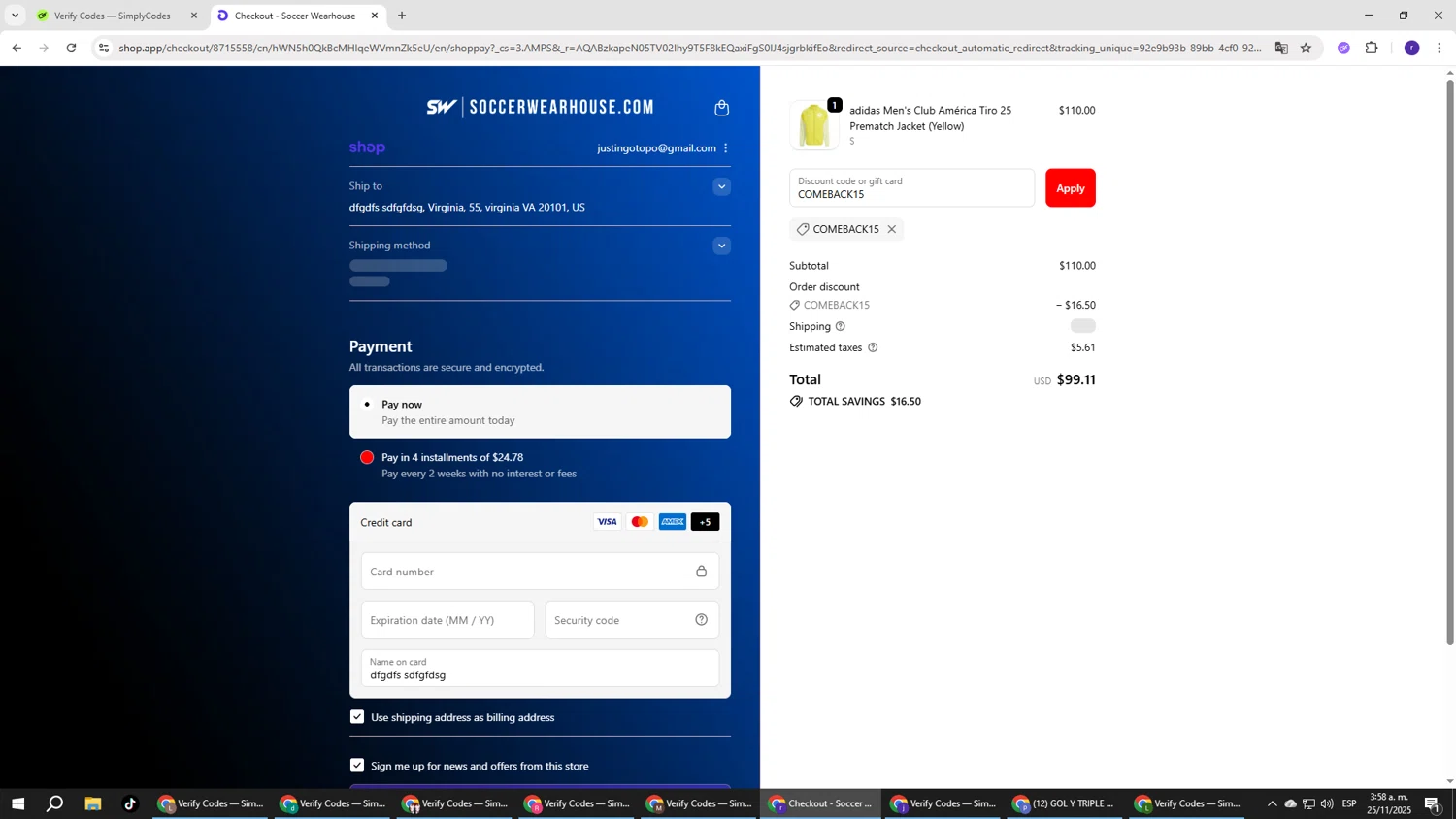1456x819 pixels.
Task: Click the ESP language indicator
Action: point(1349,803)
